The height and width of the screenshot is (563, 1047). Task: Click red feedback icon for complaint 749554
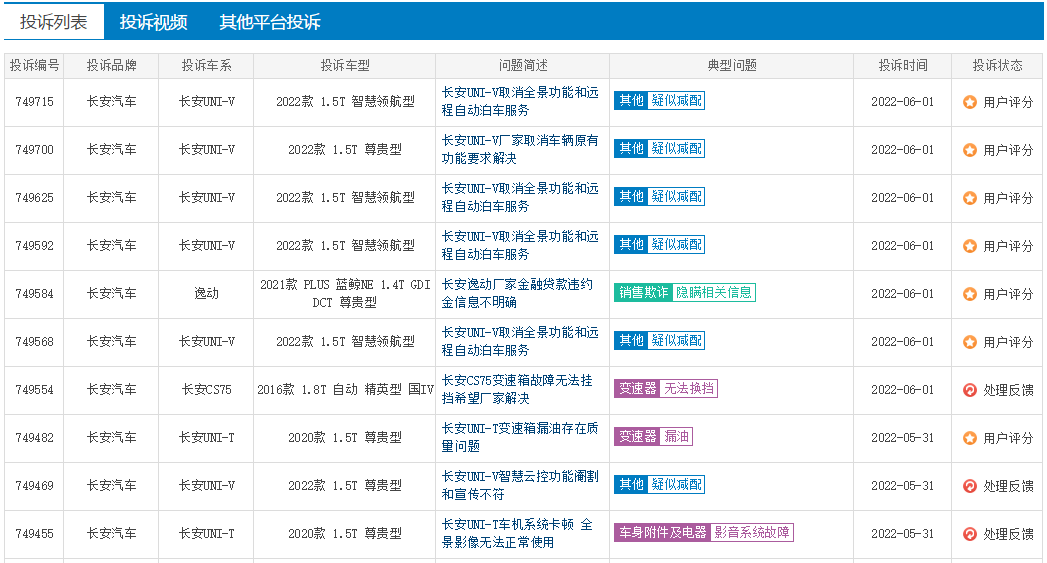pyautogui.click(x=970, y=390)
